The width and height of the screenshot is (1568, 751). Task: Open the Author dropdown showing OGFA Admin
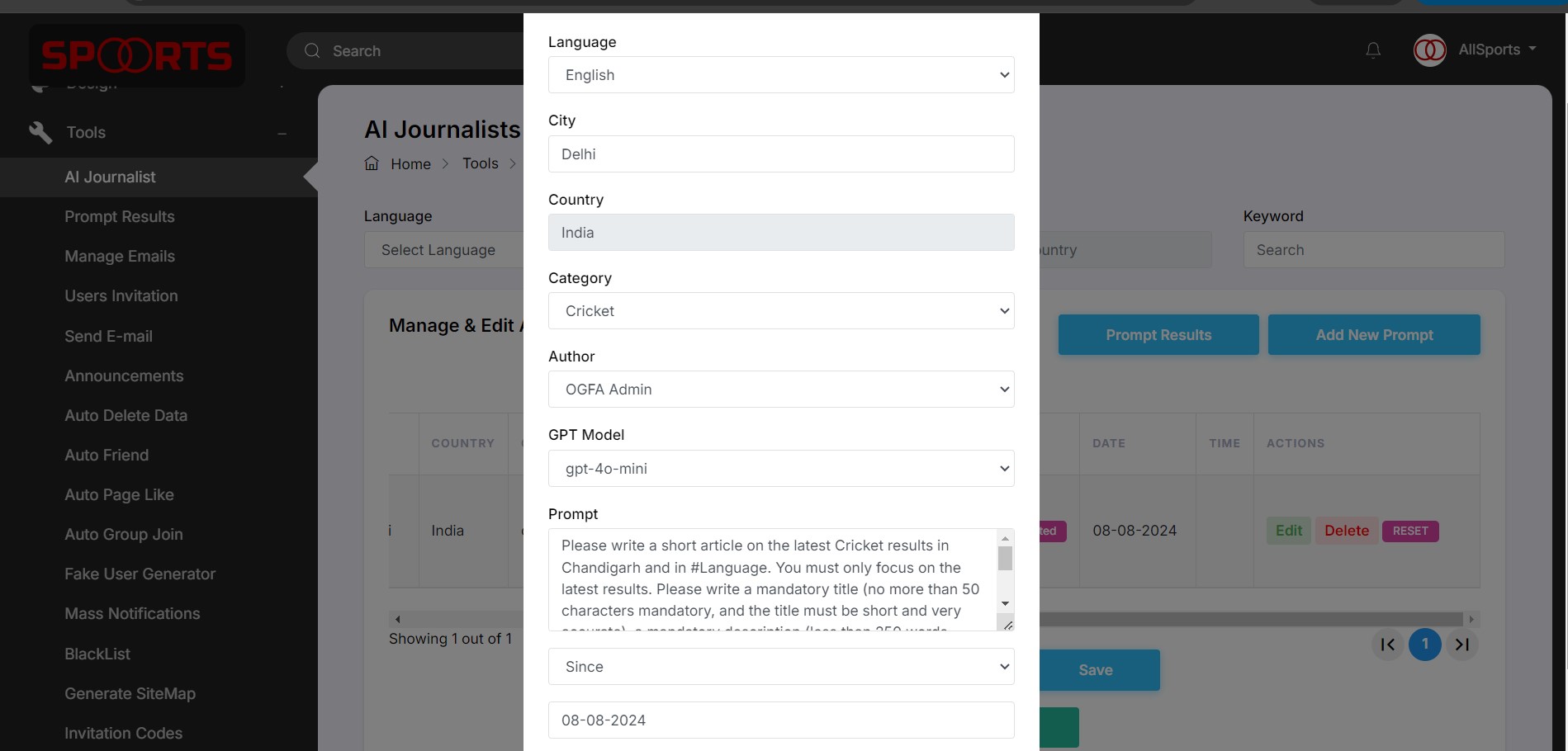(x=780, y=390)
